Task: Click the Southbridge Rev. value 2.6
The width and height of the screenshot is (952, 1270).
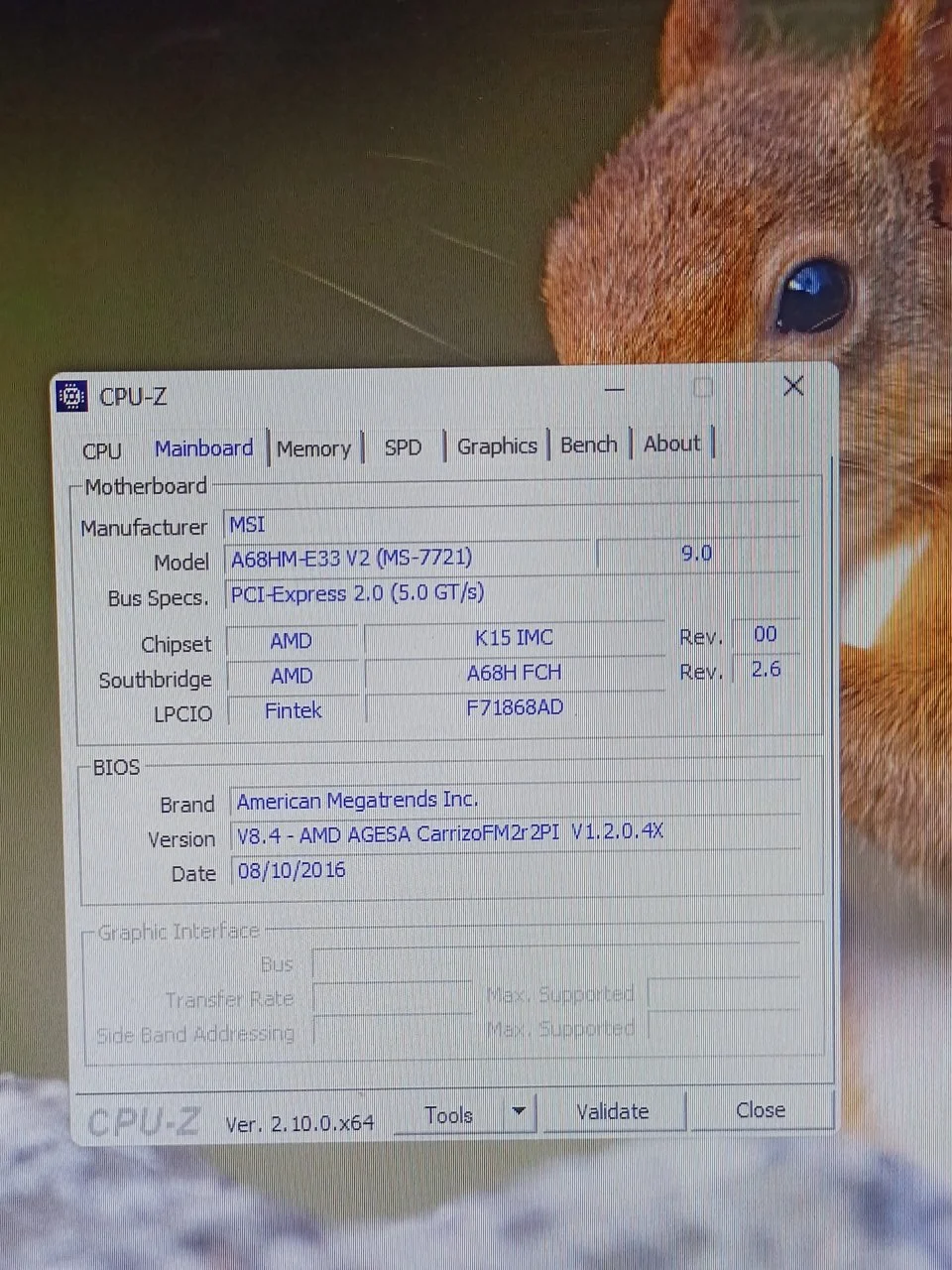Action: click(x=765, y=669)
